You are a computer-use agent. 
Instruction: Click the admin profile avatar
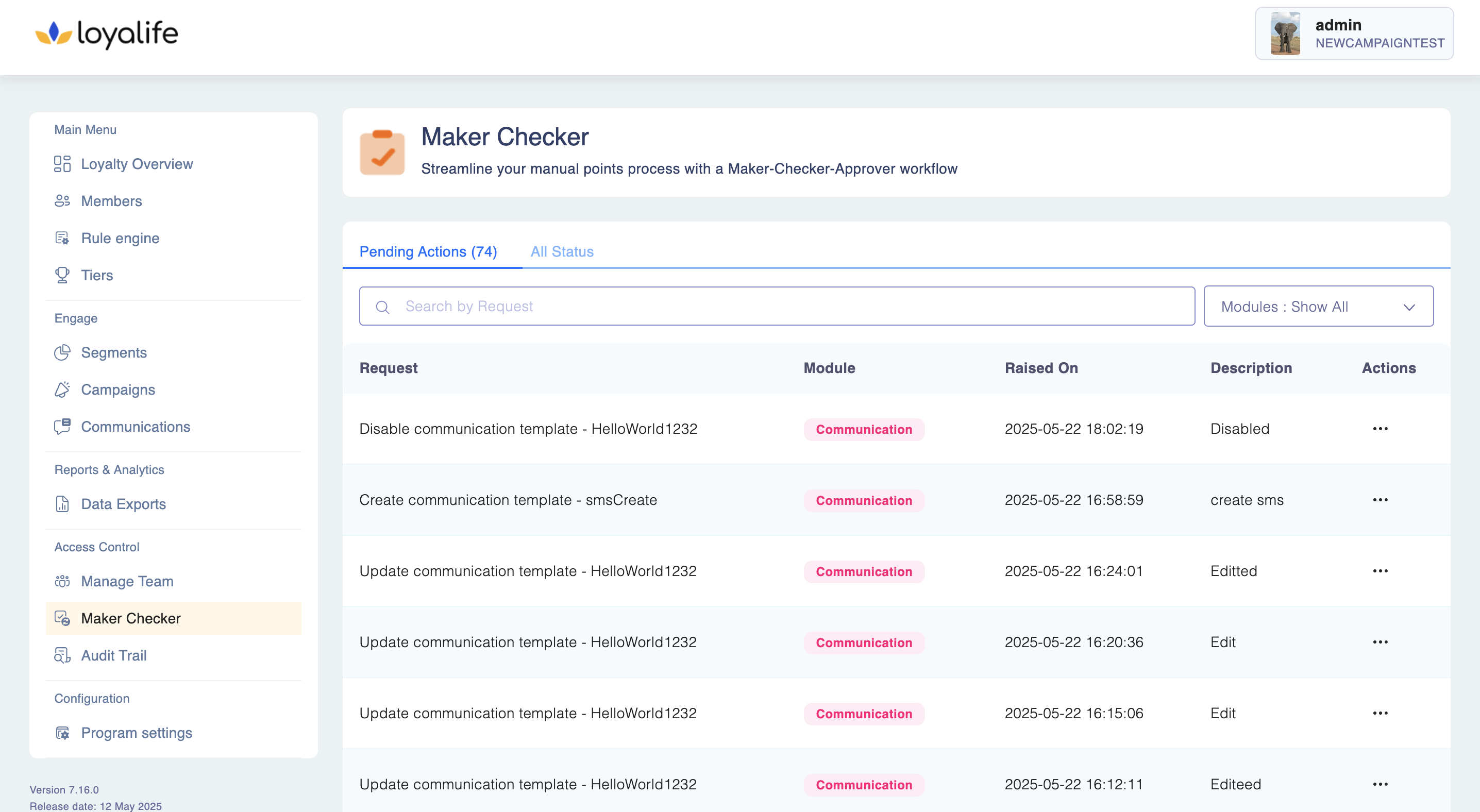(1285, 34)
